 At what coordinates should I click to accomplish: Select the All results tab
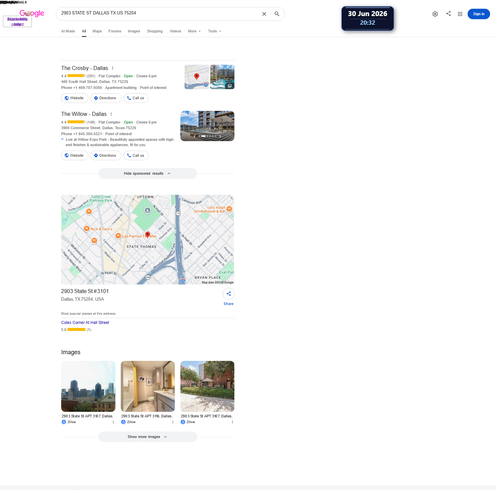84,31
